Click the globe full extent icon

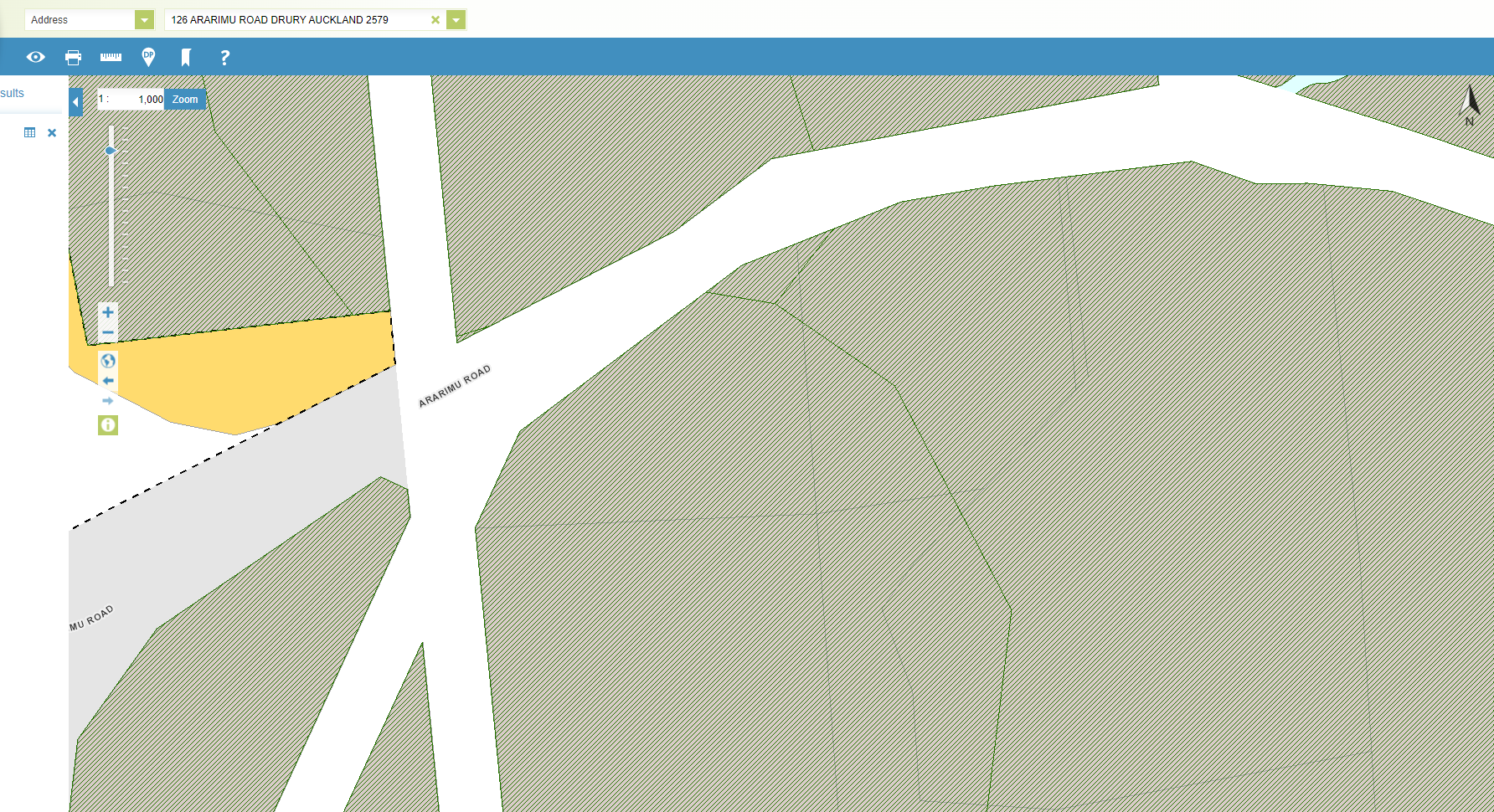[x=108, y=361]
